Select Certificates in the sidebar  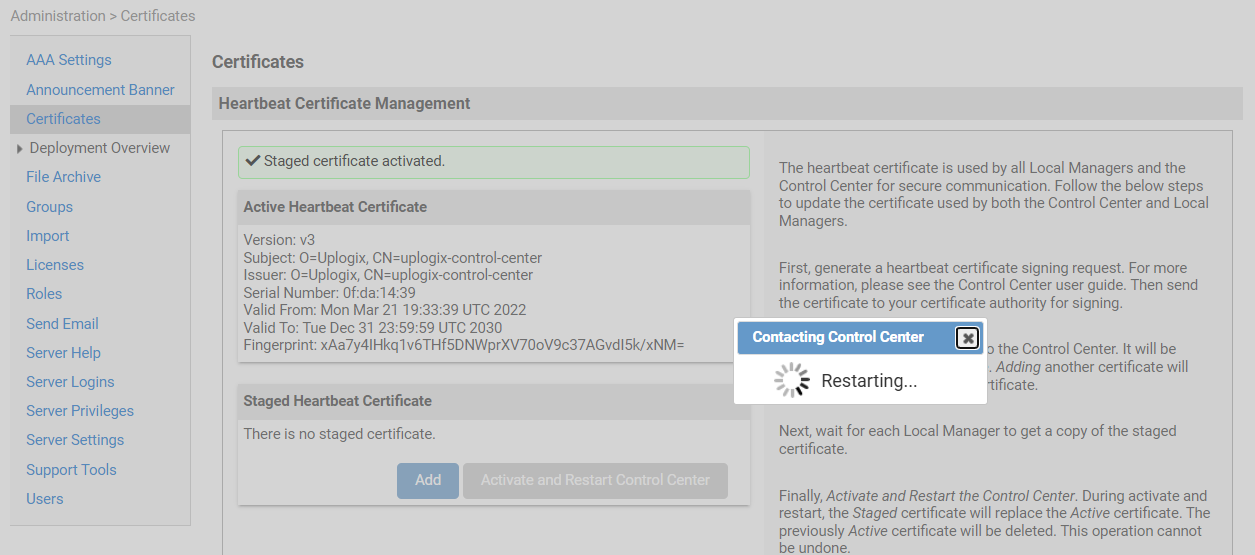(x=63, y=119)
